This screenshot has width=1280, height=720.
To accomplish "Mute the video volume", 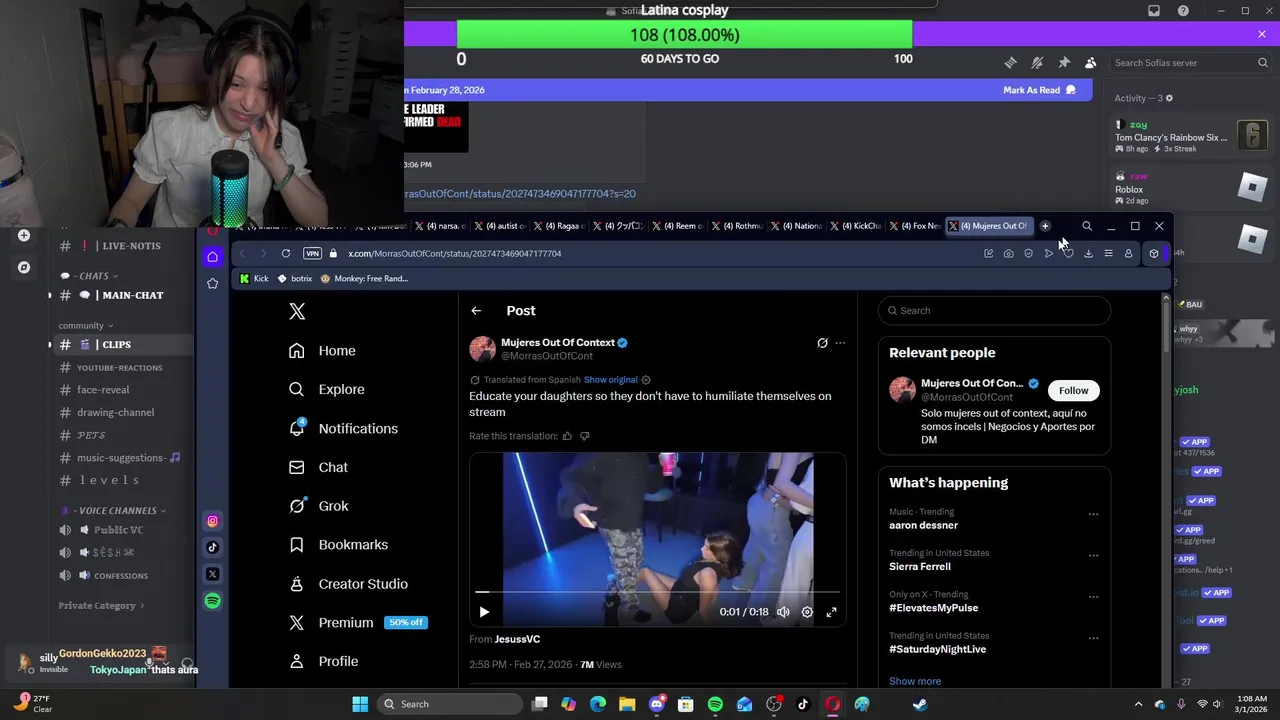I will [x=783, y=612].
